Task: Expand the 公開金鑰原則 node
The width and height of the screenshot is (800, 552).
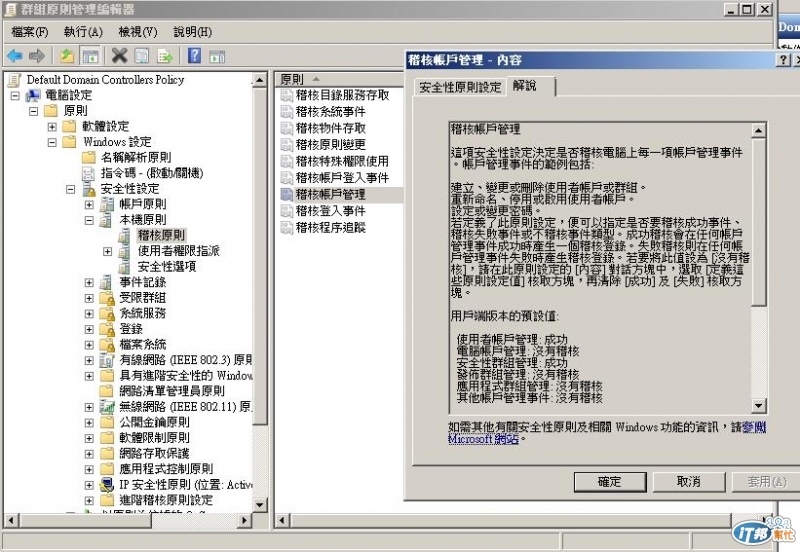Action: [x=89, y=423]
